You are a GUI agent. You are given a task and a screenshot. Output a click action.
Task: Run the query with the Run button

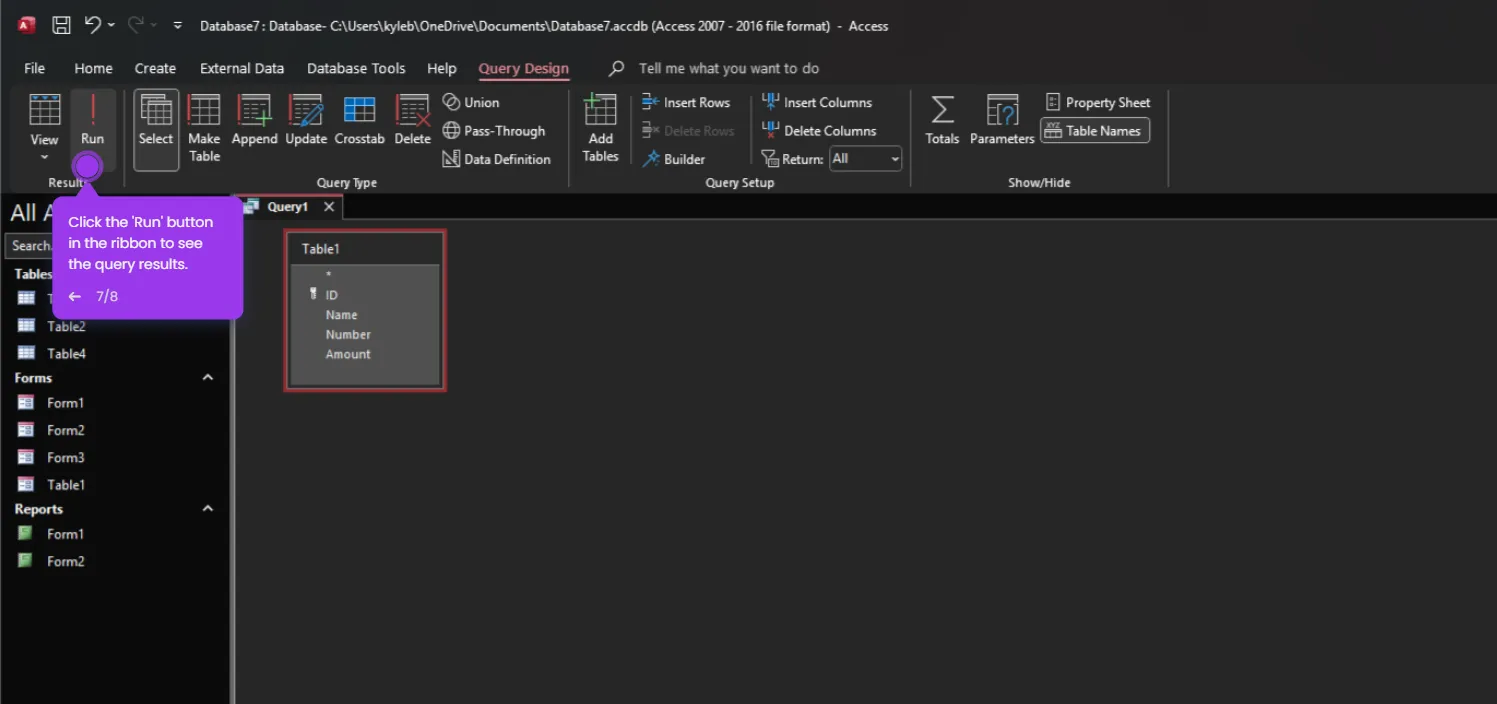[x=92, y=123]
